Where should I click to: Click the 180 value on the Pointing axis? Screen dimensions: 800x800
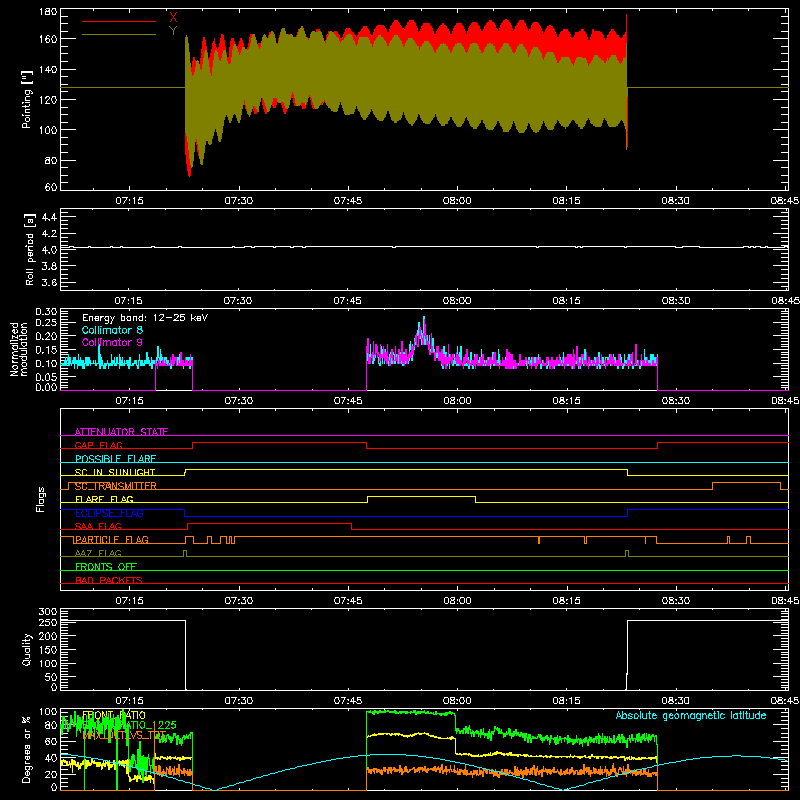[x=48, y=12]
